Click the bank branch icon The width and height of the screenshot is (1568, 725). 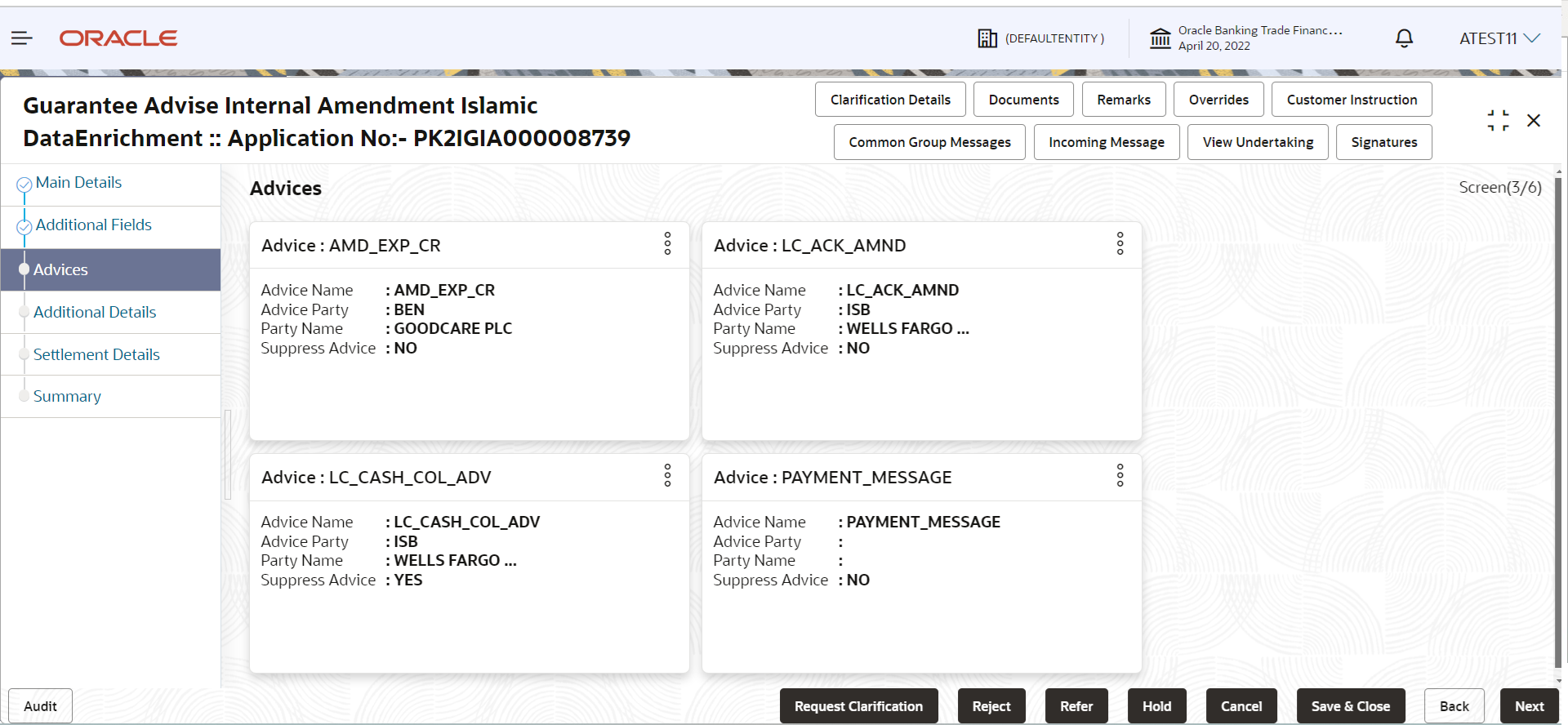[x=1160, y=38]
